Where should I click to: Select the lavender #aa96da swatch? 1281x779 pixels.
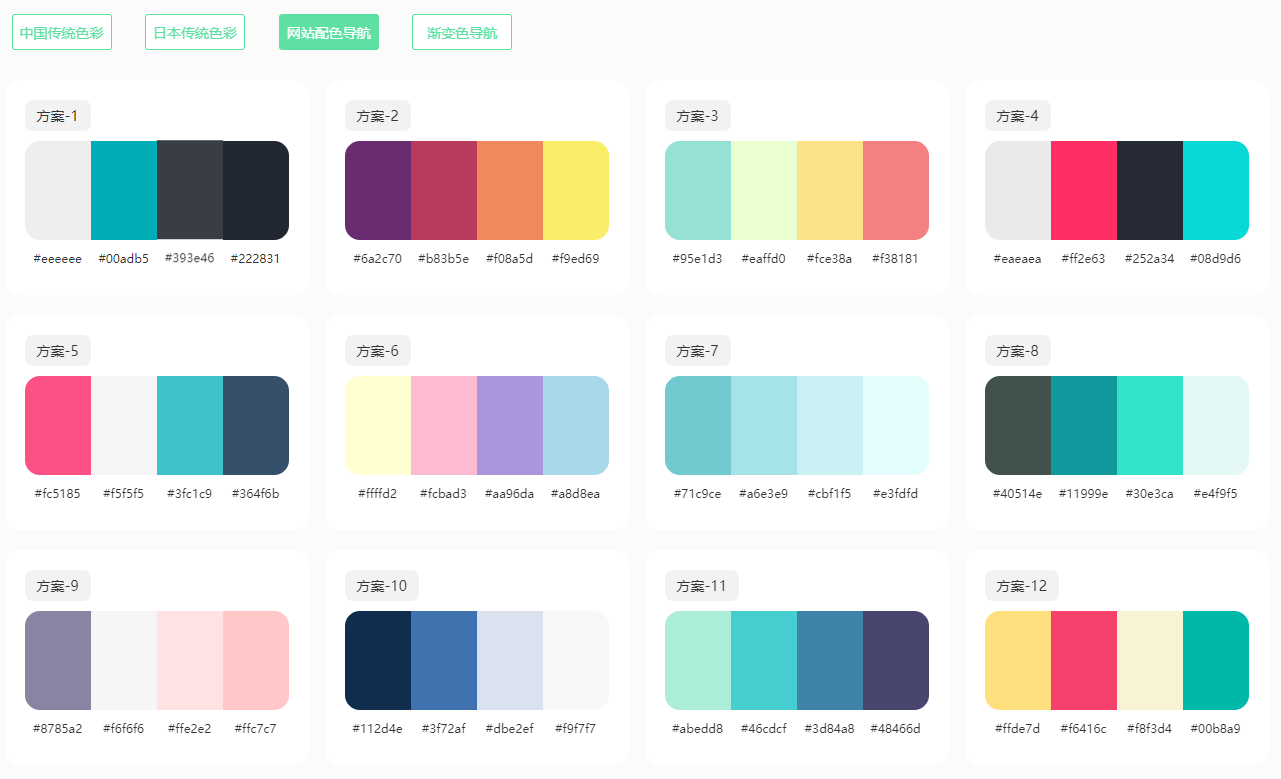[x=510, y=425]
